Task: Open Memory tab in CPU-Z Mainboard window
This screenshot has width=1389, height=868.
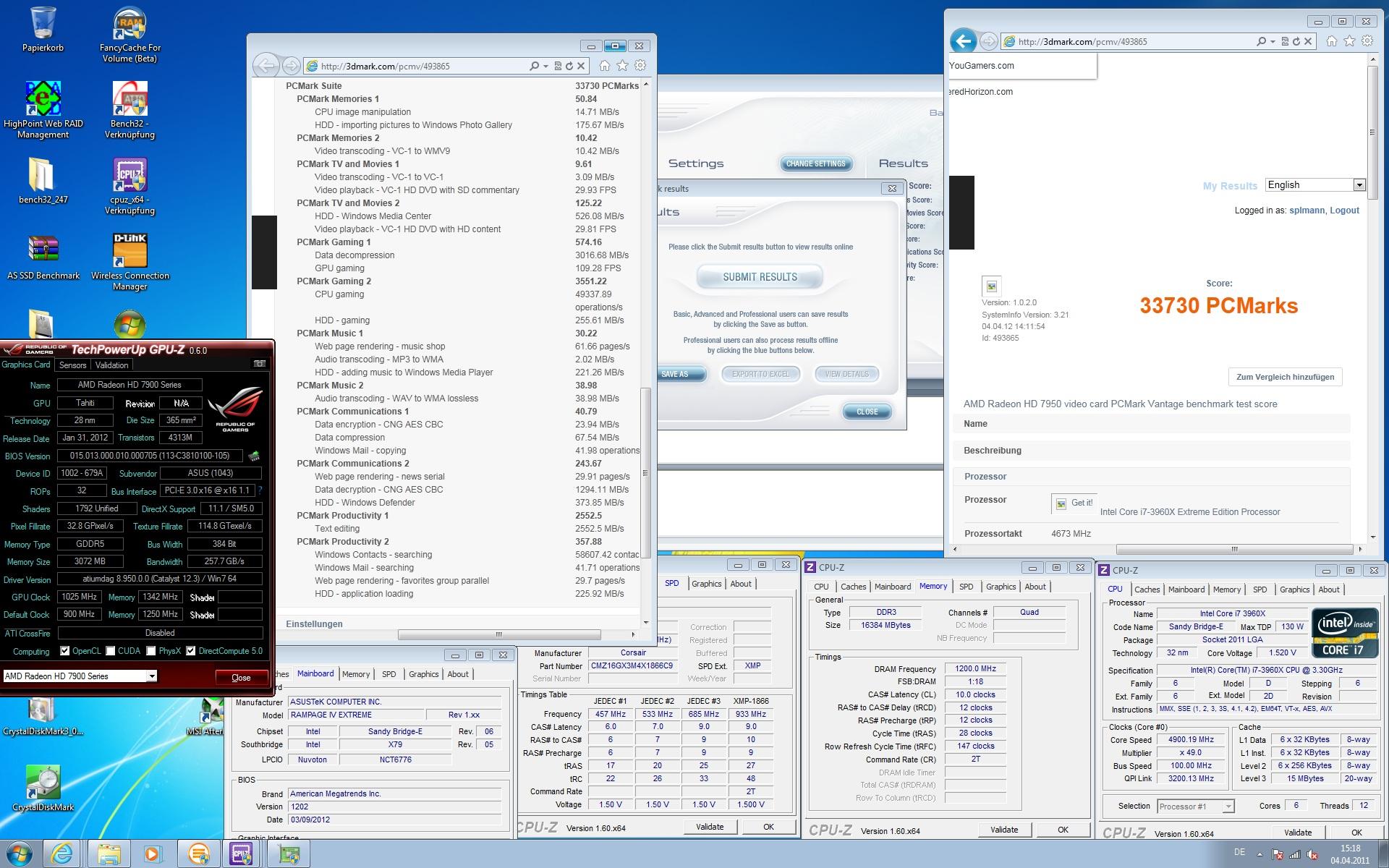Action: tap(356, 674)
